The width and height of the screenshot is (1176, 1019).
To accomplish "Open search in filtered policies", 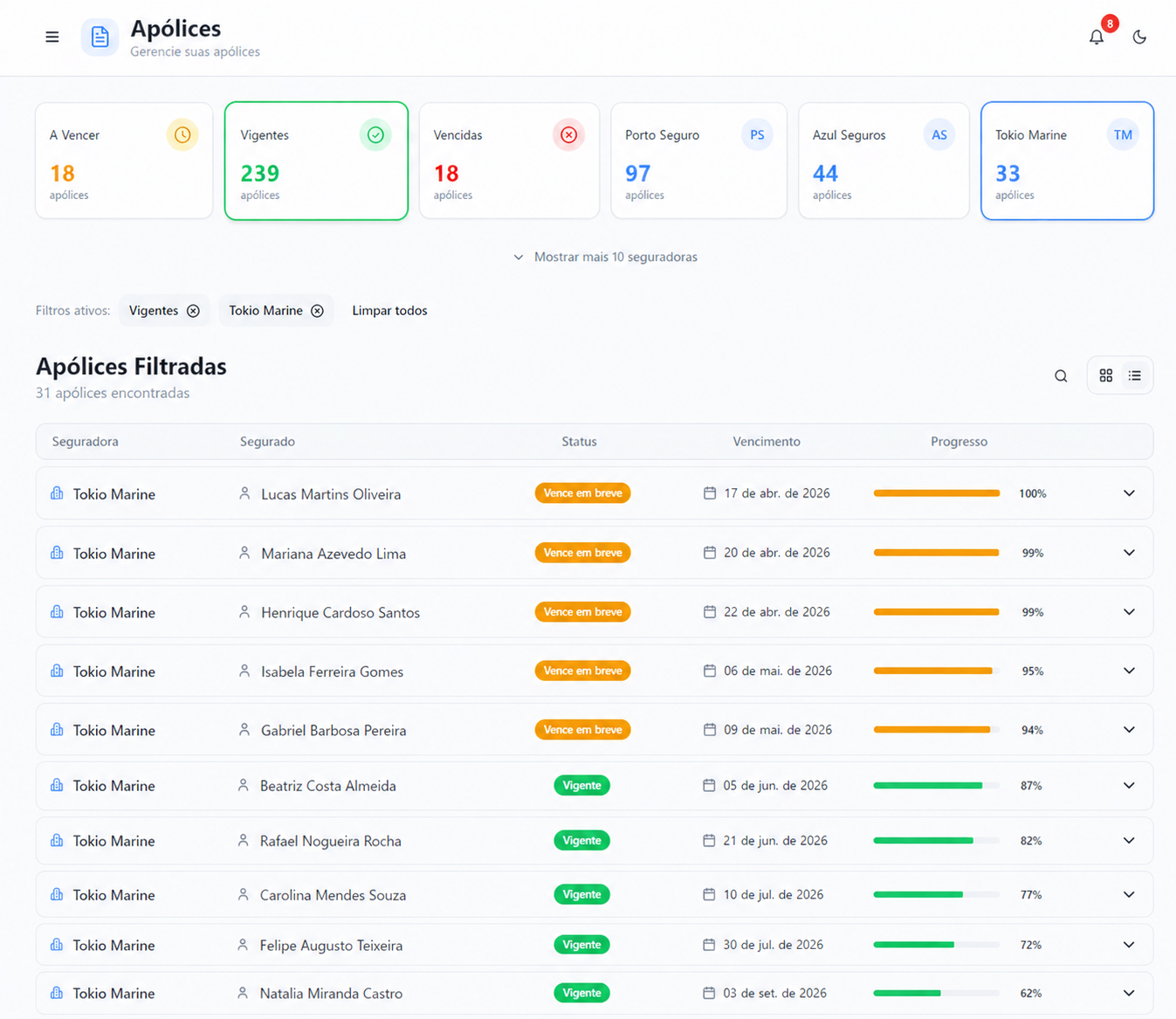I will [x=1061, y=375].
